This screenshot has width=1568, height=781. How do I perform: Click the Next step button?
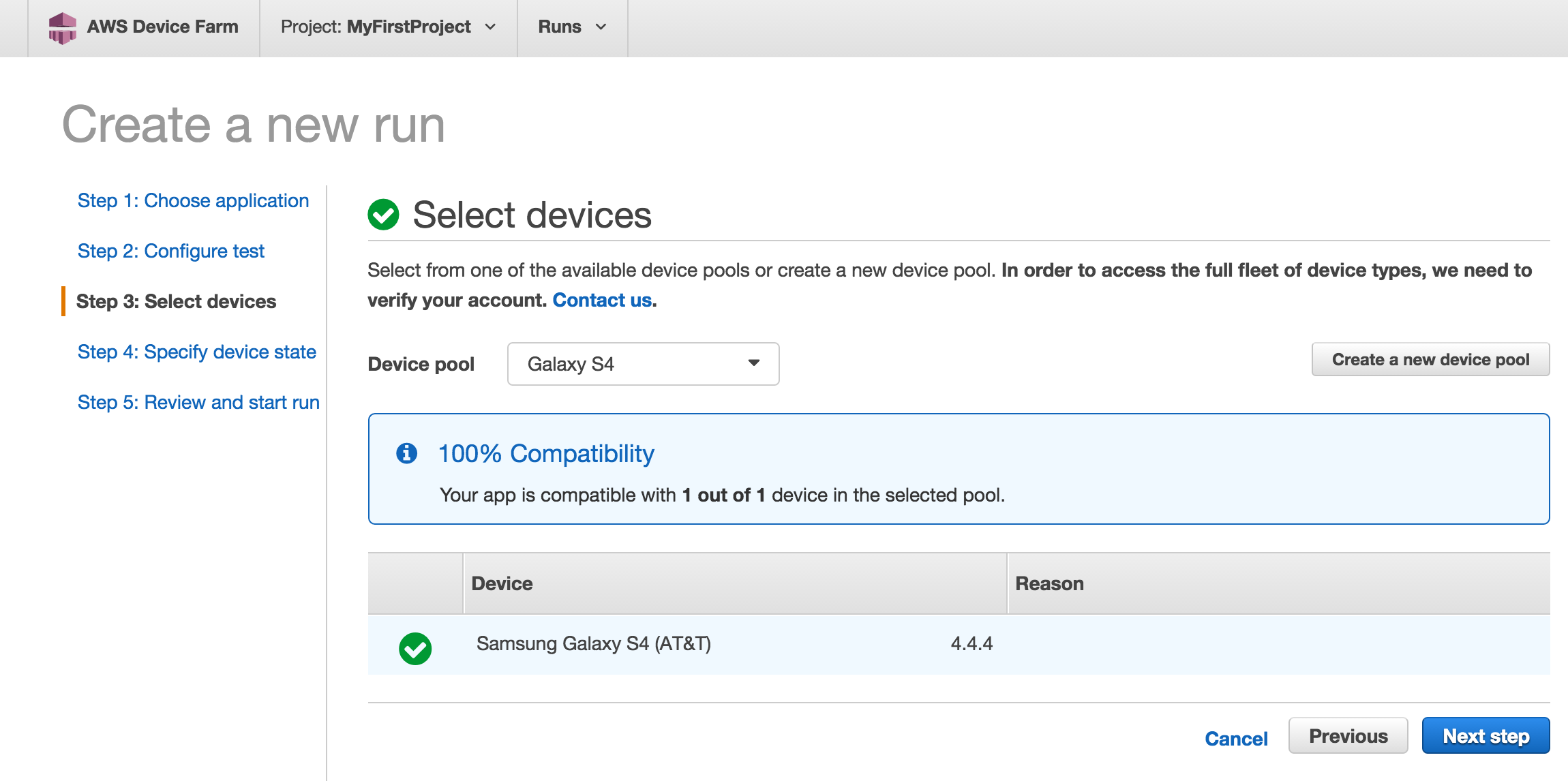1486,736
